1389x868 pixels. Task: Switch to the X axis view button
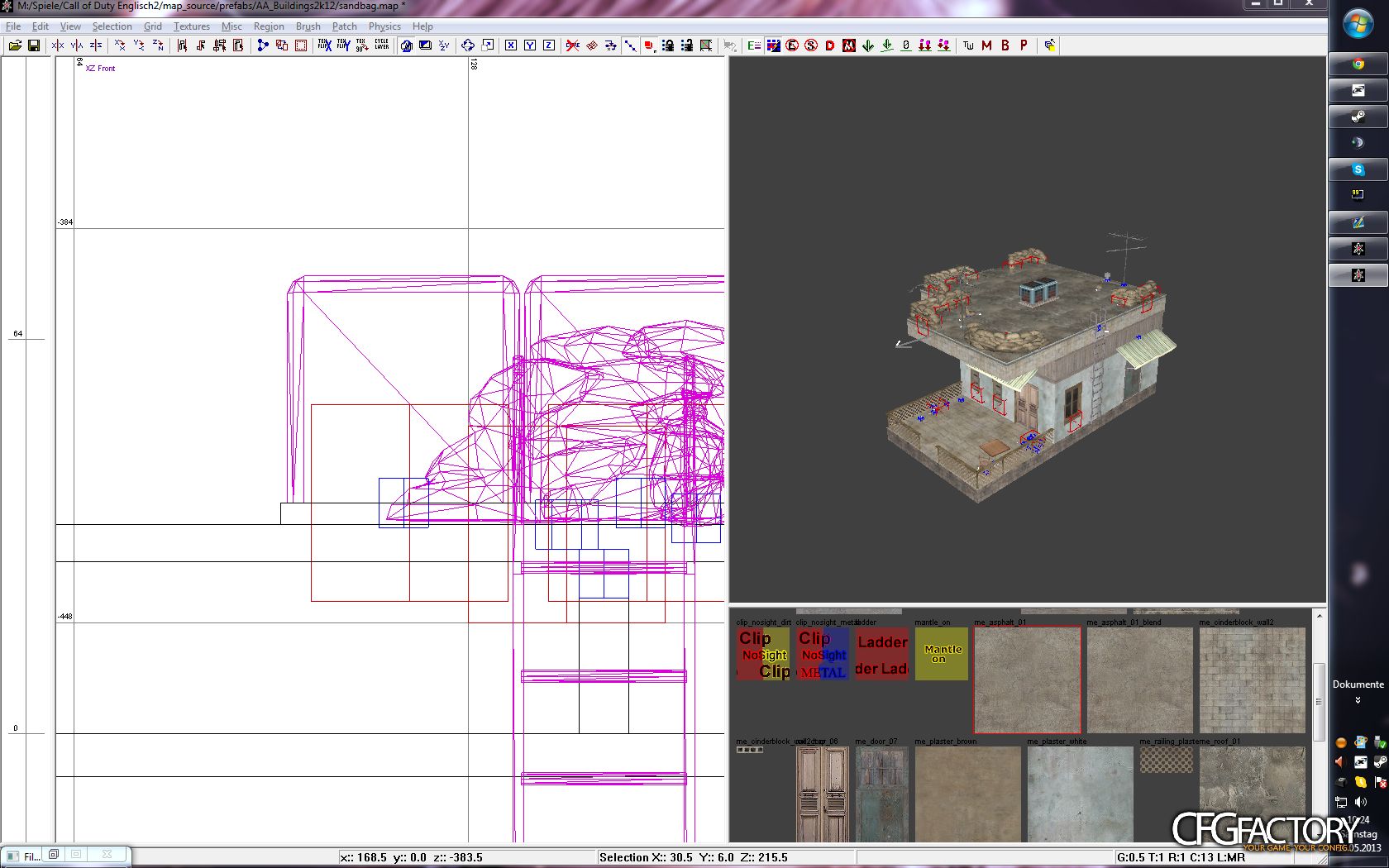(511, 45)
